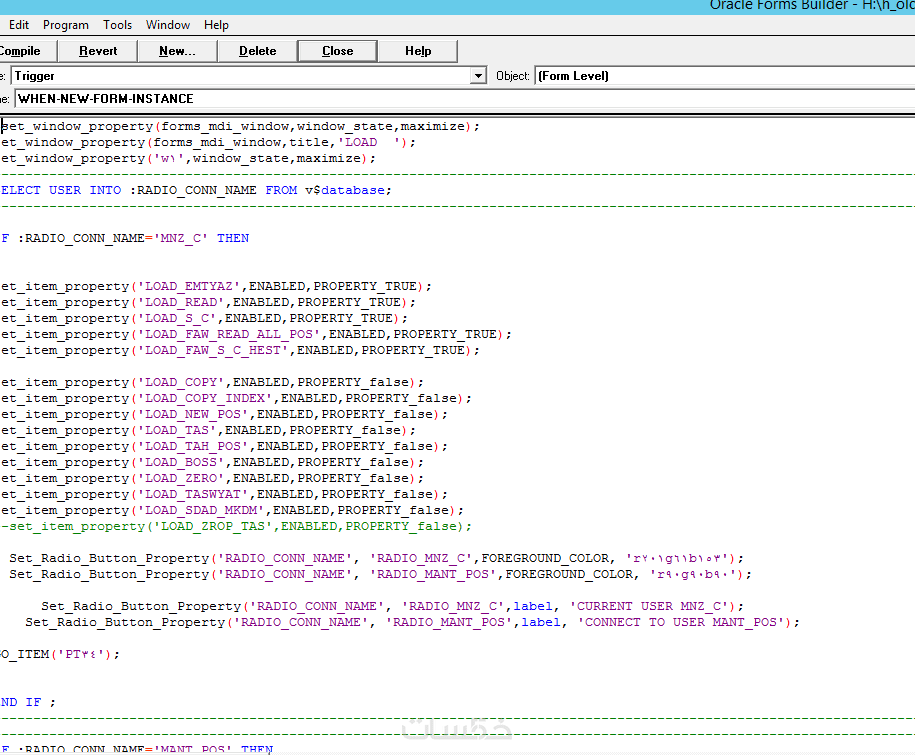Close the PL/SQL editor with Close button
Image resolution: width=915 pixels, height=755 pixels.
coord(337,51)
